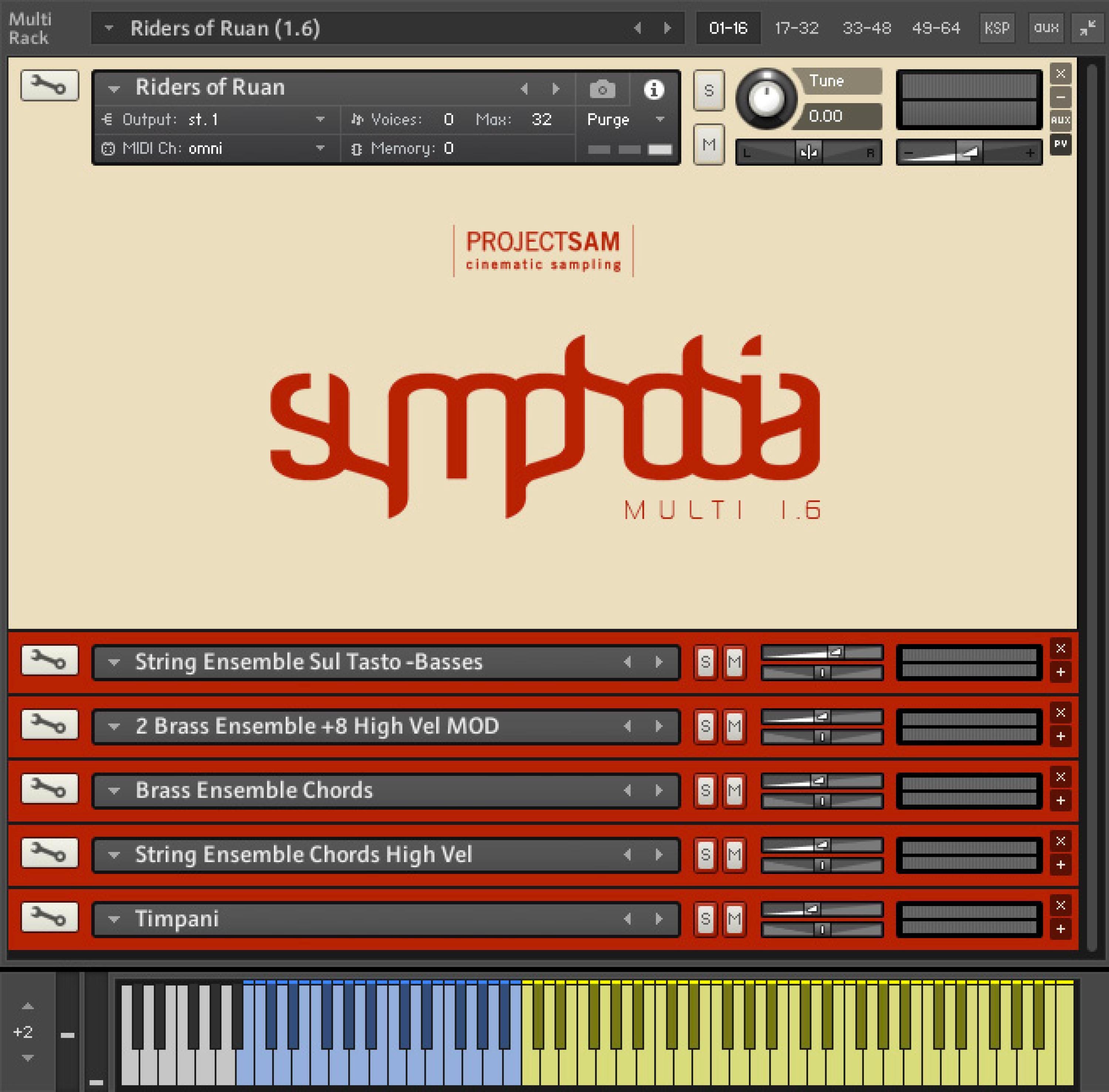Click the aux sends button in the header
Viewport: 1109px width, 1092px height.
[1046, 27]
